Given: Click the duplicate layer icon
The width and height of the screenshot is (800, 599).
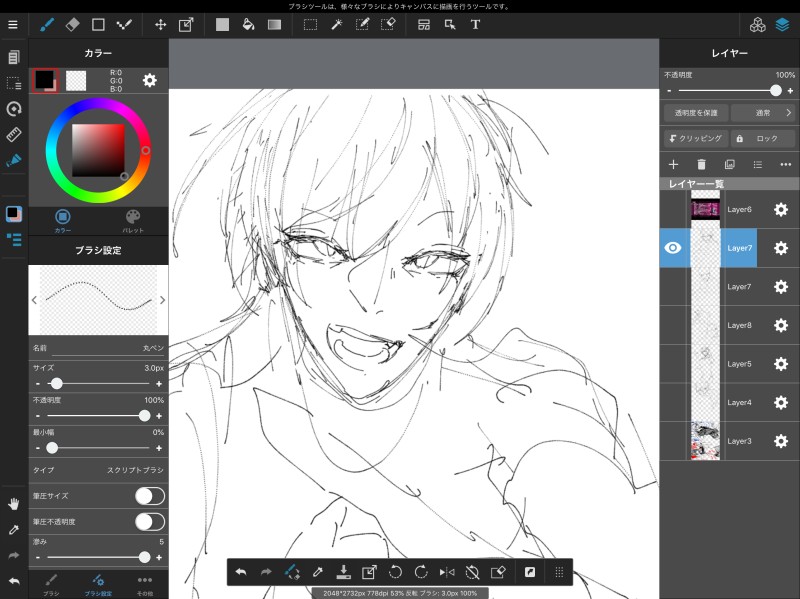Looking at the screenshot, I should (730, 164).
